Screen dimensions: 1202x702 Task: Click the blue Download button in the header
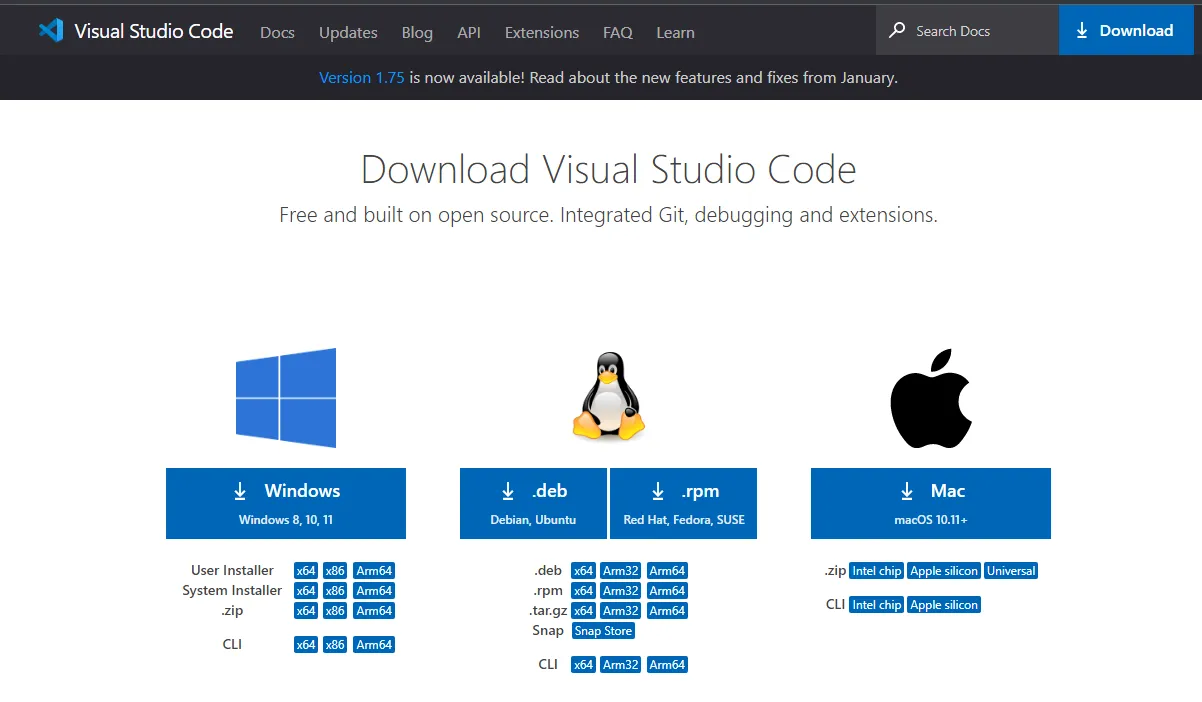tap(1126, 30)
